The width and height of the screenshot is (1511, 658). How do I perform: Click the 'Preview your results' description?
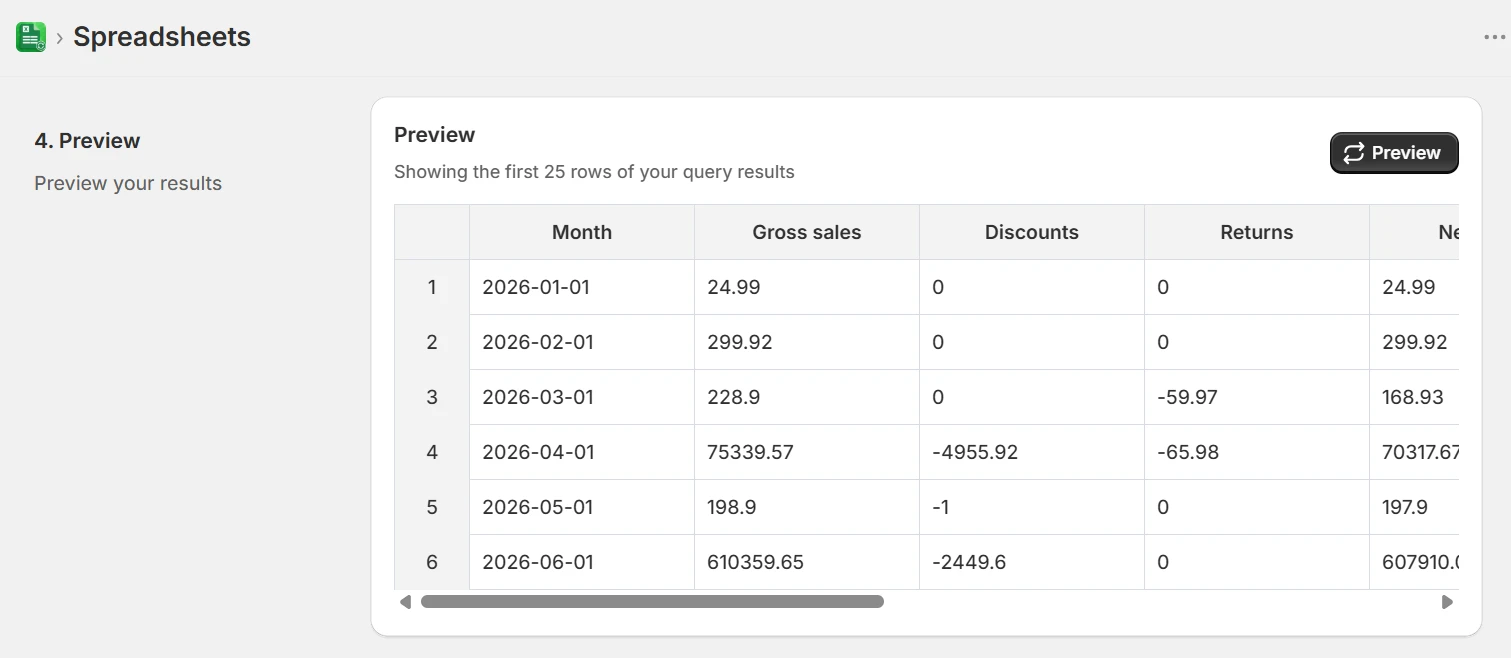[x=128, y=183]
